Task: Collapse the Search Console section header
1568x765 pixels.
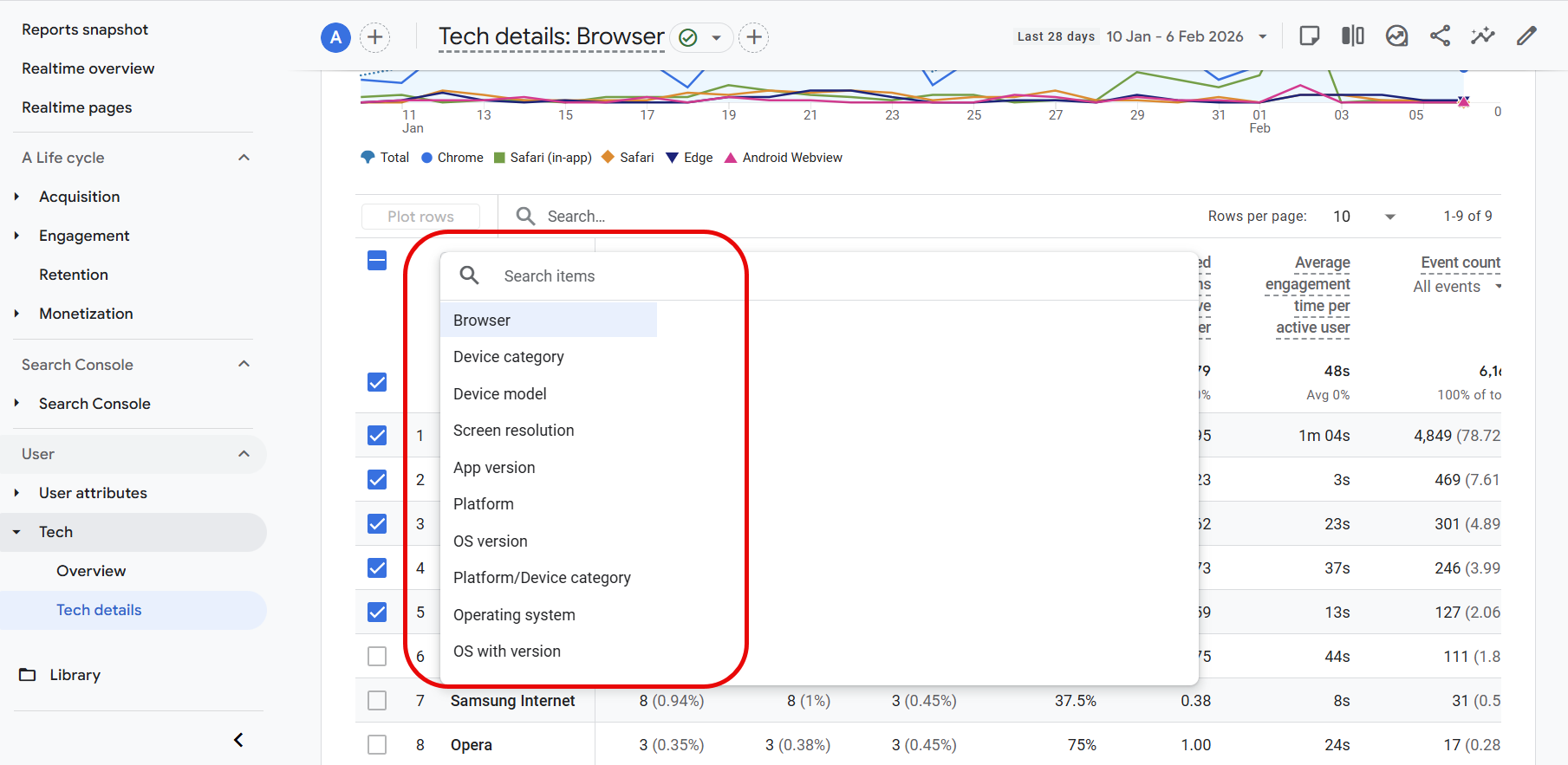Action: pyautogui.click(x=244, y=364)
